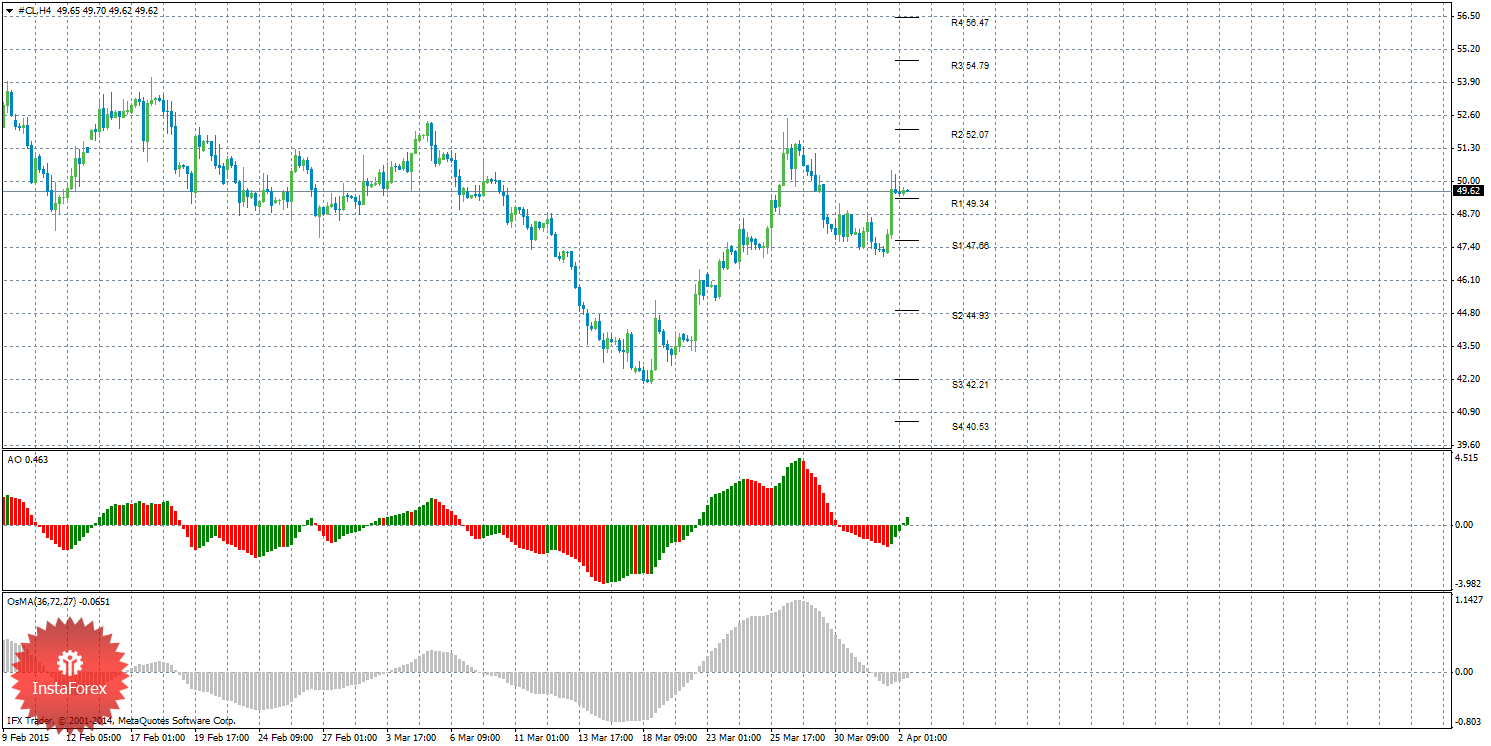Image resolution: width=1491 pixels, height=746 pixels.
Task: Click the S4 40.53 support level label
Action: pos(970,426)
